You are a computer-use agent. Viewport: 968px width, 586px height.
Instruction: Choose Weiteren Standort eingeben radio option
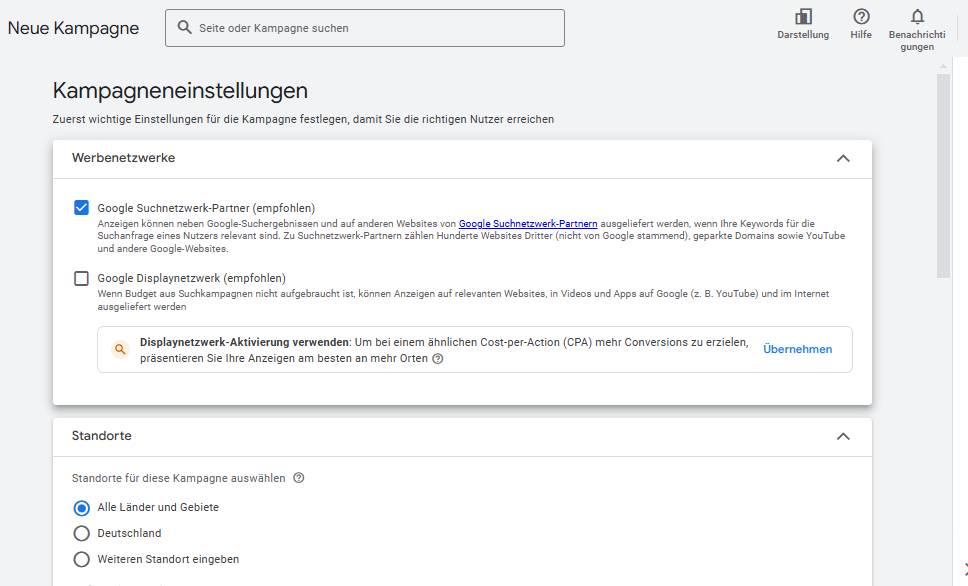pos(81,559)
